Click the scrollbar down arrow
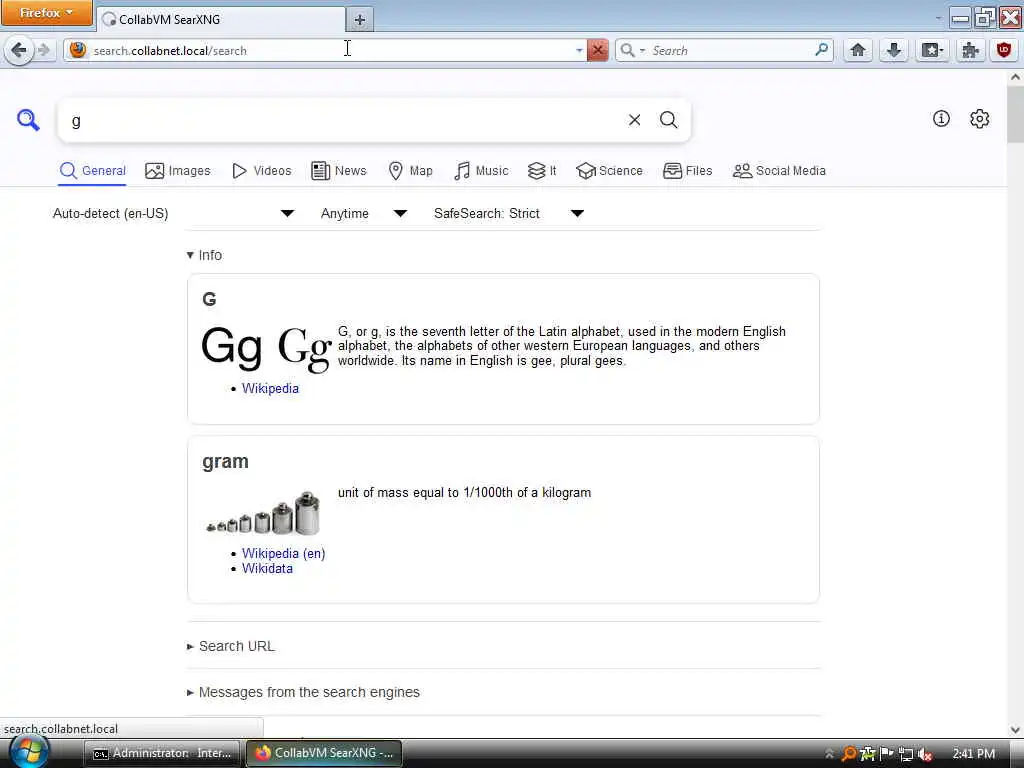The width and height of the screenshot is (1024, 768). click(x=1015, y=729)
